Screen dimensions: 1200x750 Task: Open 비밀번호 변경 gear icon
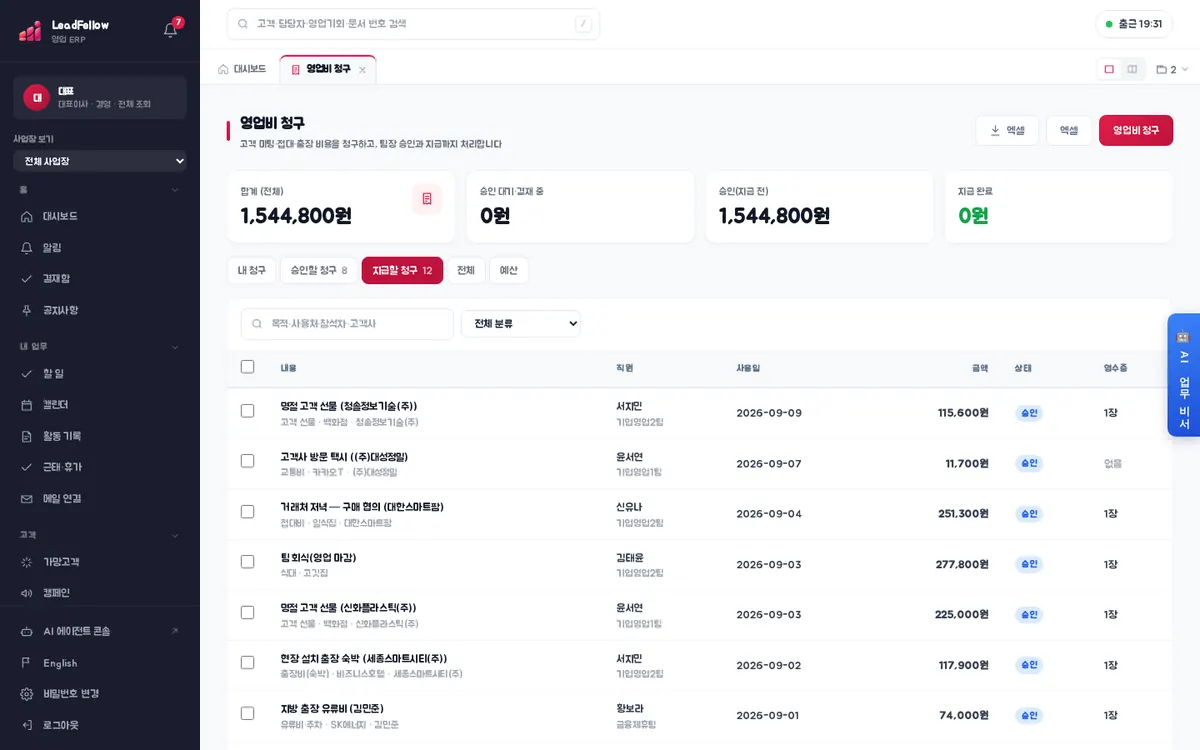27,694
